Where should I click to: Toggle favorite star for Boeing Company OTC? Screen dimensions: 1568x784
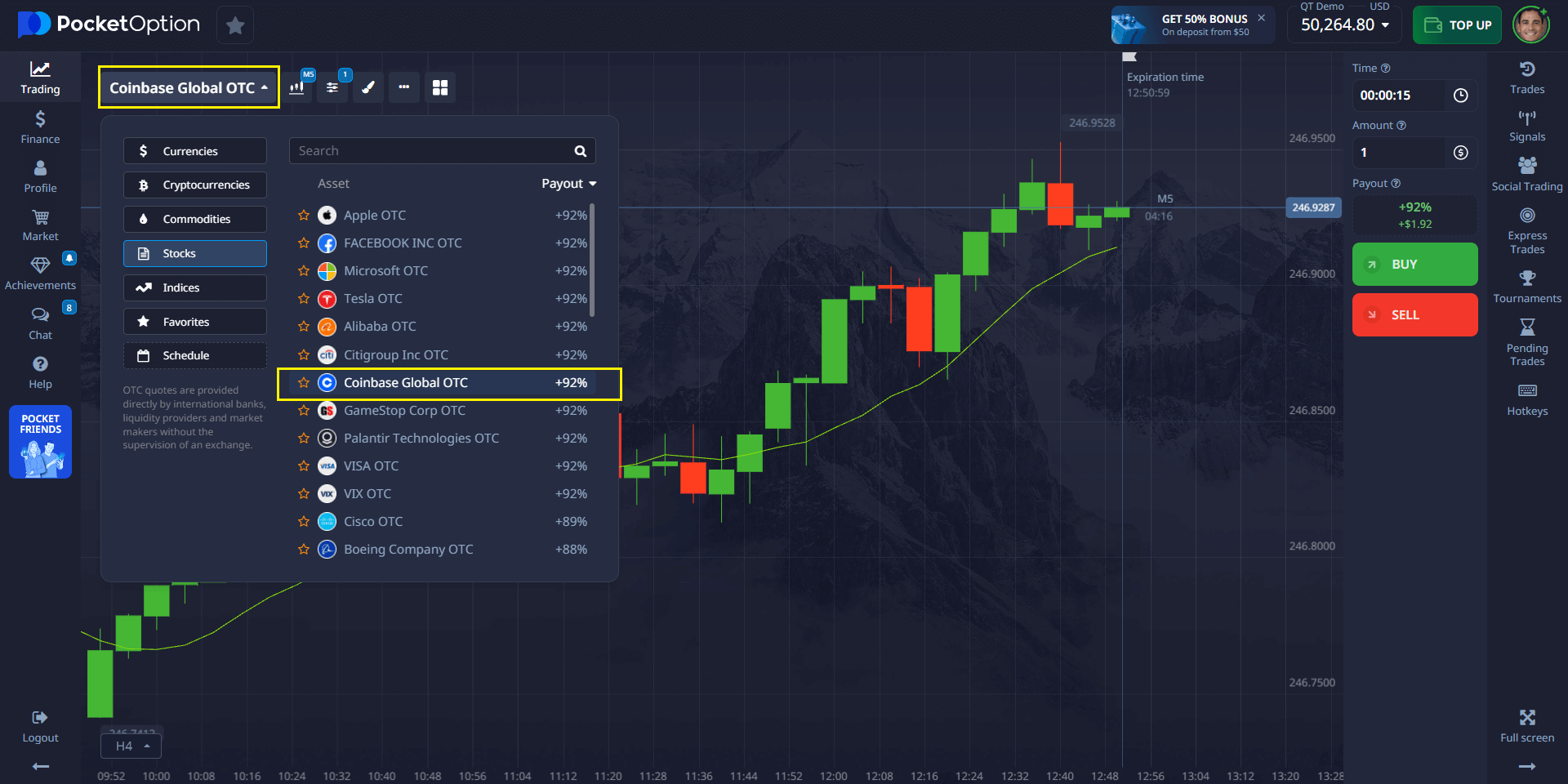click(x=304, y=550)
